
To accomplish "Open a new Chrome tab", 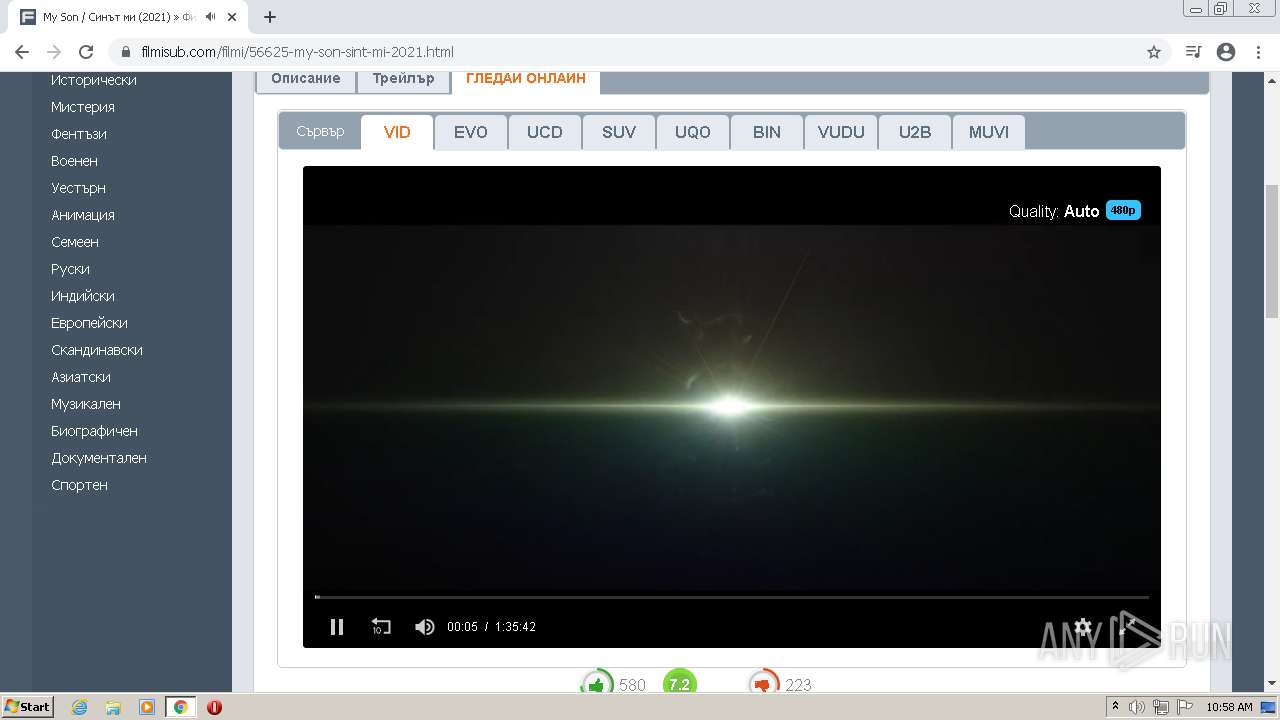I will coord(270,17).
